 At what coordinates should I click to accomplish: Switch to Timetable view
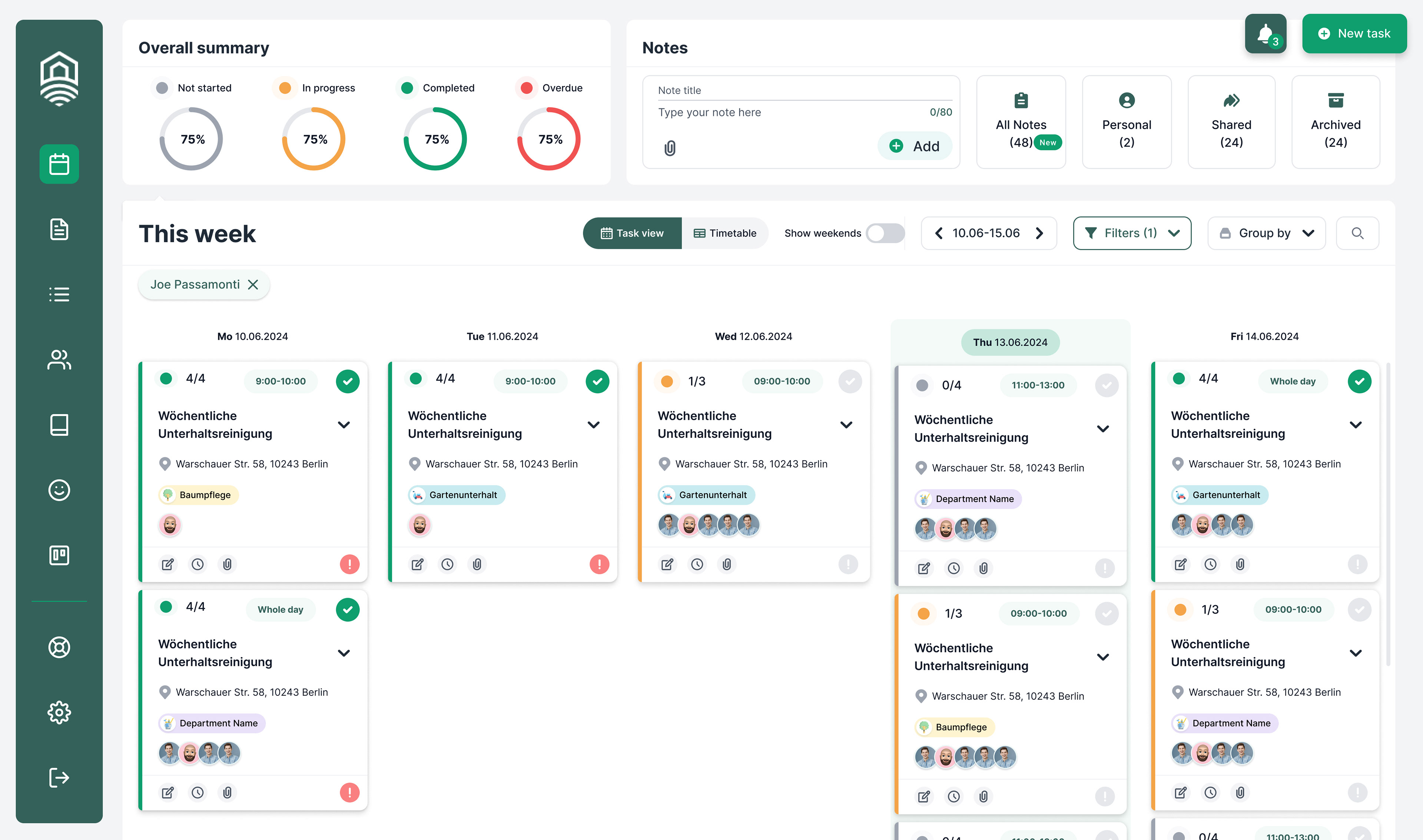coord(725,233)
